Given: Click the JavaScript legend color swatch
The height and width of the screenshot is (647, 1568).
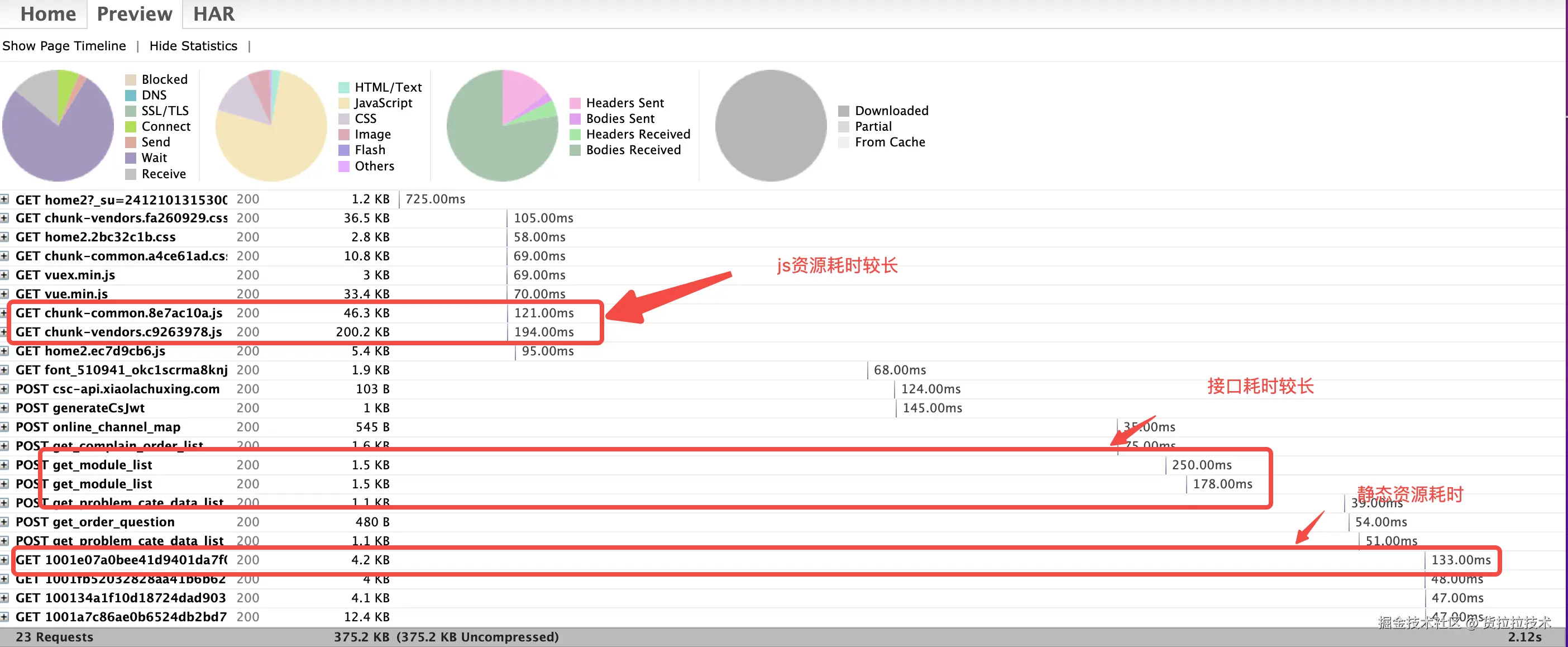Looking at the screenshot, I should click(344, 103).
